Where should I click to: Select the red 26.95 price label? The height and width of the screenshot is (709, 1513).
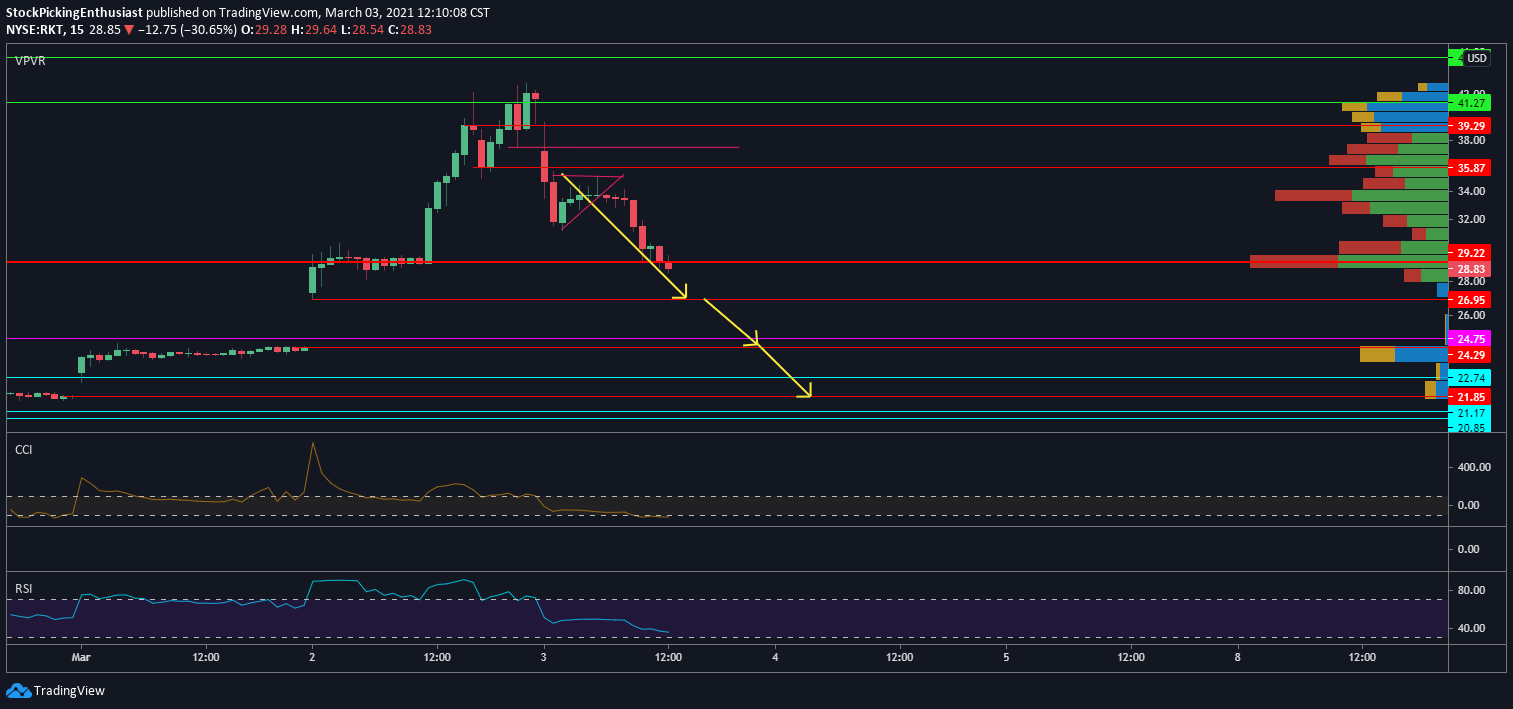click(x=1469, y=300)
